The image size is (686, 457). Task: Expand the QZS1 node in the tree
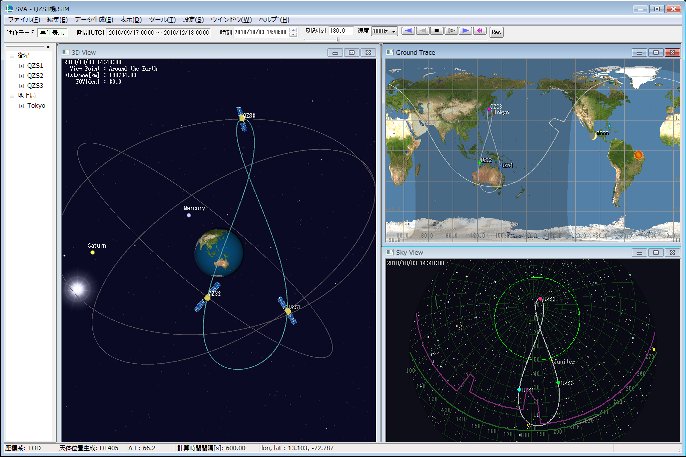21,64
